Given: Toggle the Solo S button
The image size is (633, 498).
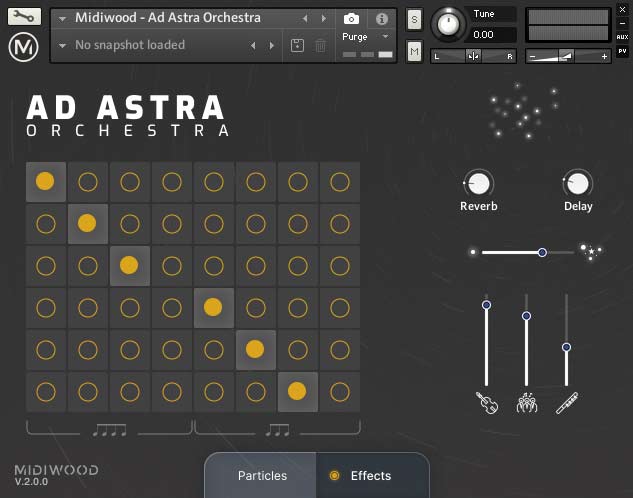Looking at the screenshot, I should pos(414,21).
